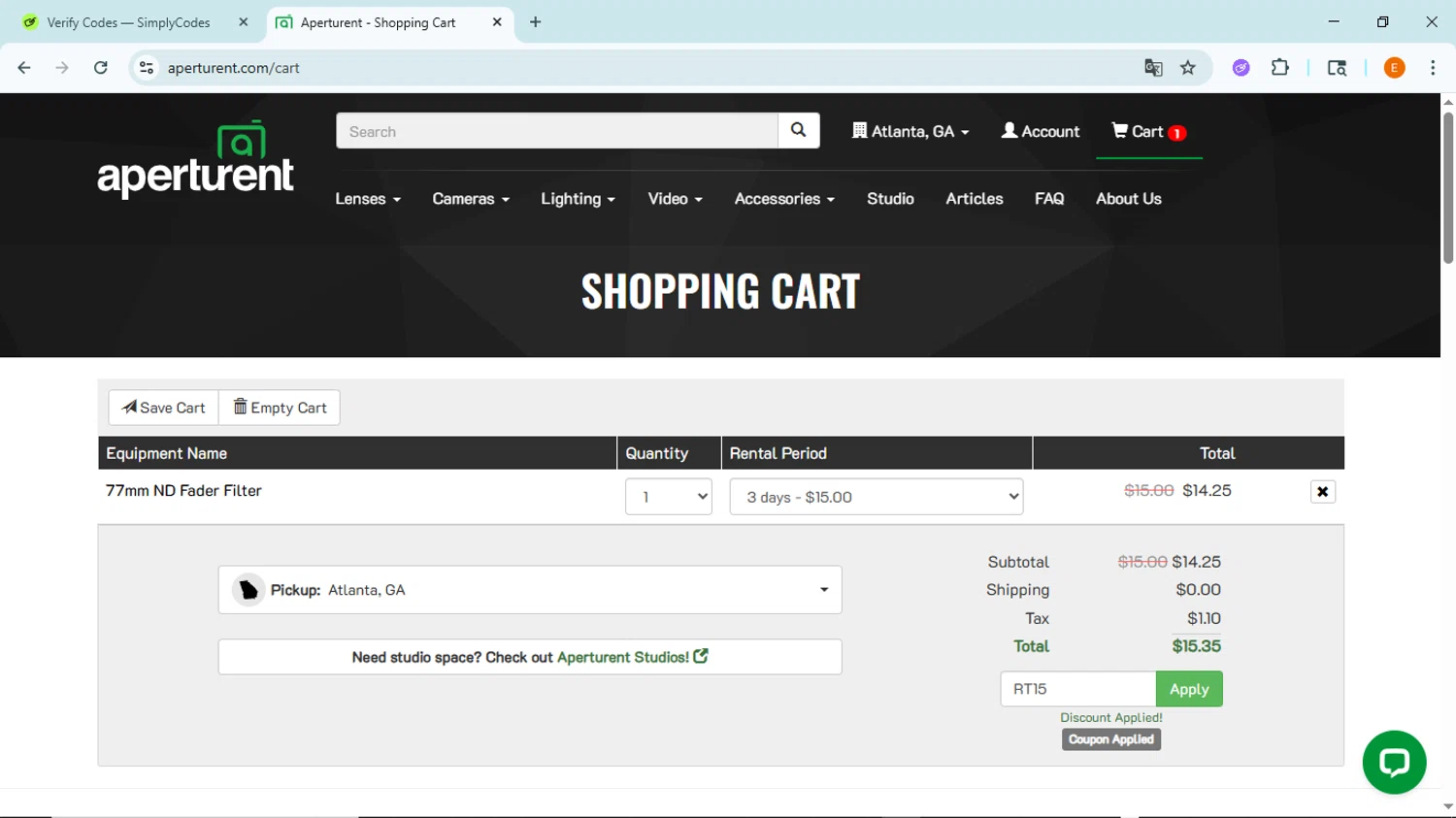Open the Articles page
The image size is (1456, 818).
click(975, 199)
